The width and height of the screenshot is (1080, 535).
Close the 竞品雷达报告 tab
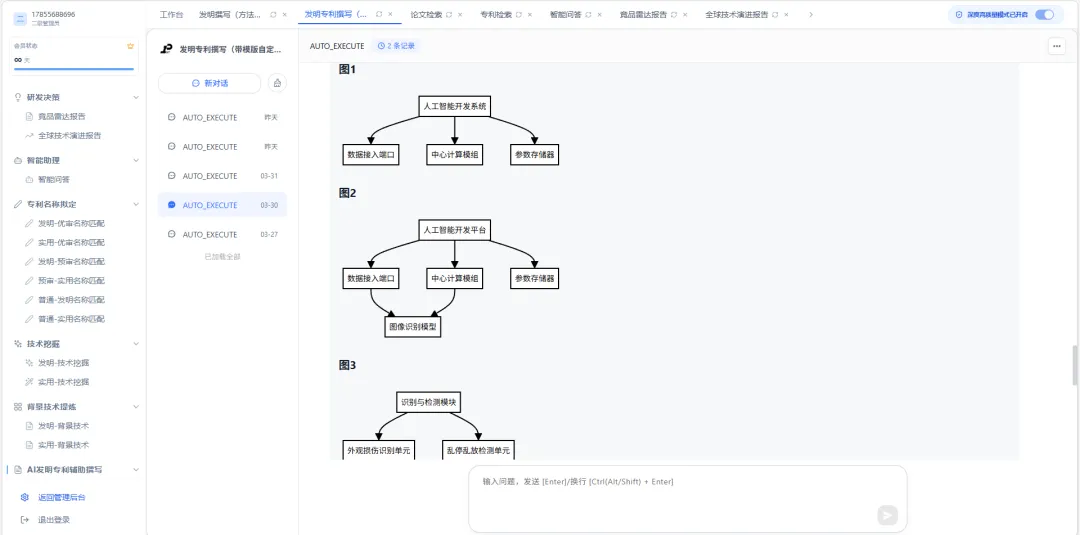pyautogui.click(x=685, y=14)
